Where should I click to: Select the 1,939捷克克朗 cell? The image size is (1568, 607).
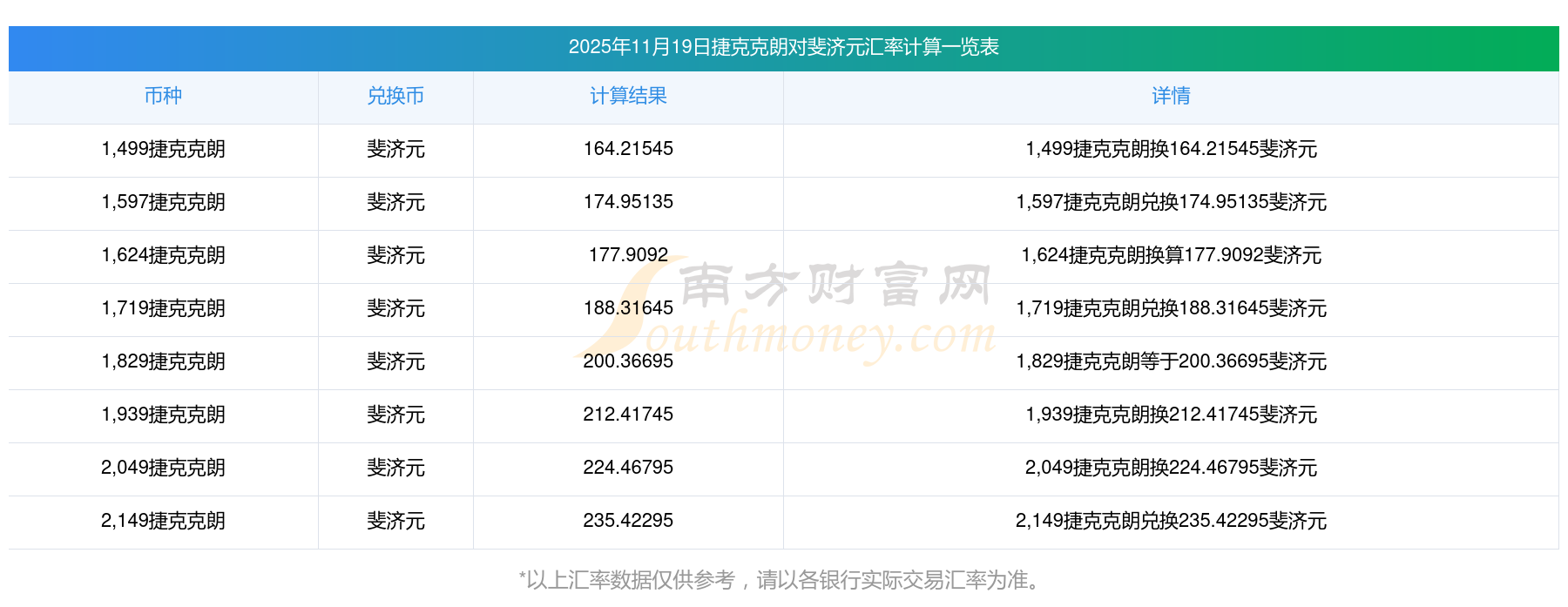point(163,415)
